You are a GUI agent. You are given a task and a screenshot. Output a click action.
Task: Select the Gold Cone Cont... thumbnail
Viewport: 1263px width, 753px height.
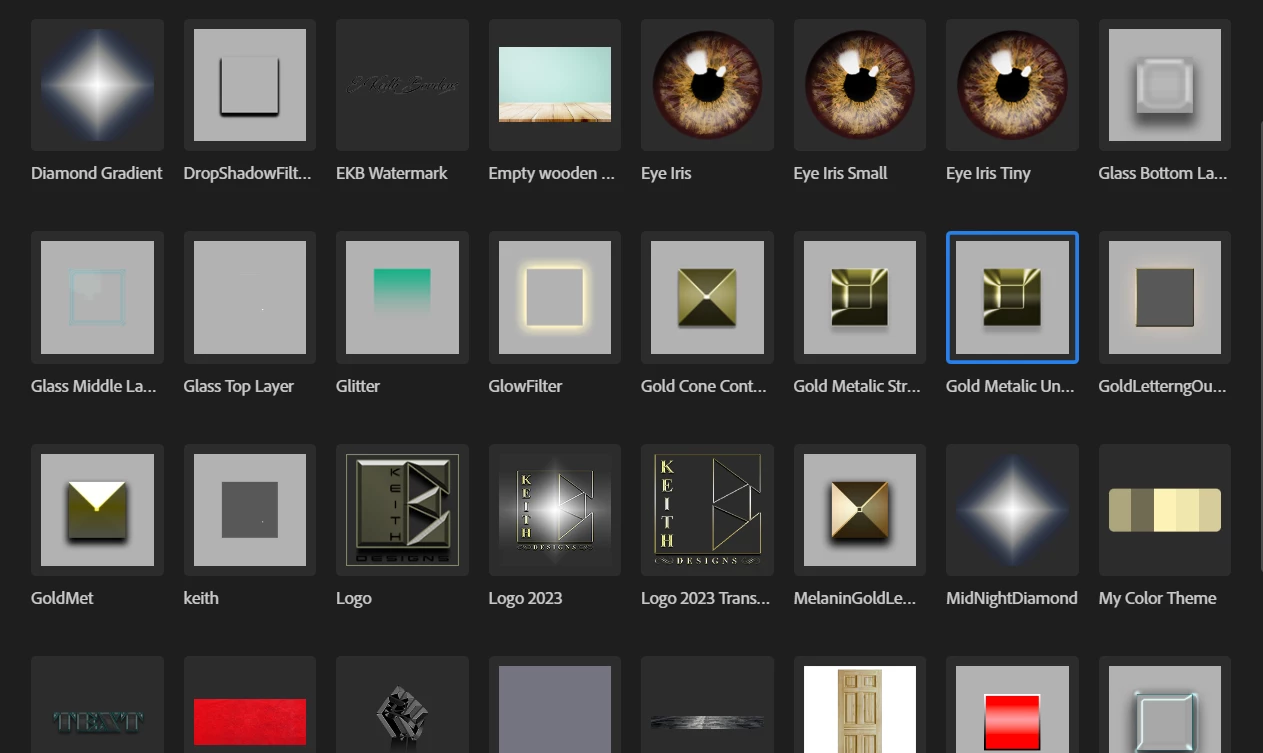pos(707,297)
